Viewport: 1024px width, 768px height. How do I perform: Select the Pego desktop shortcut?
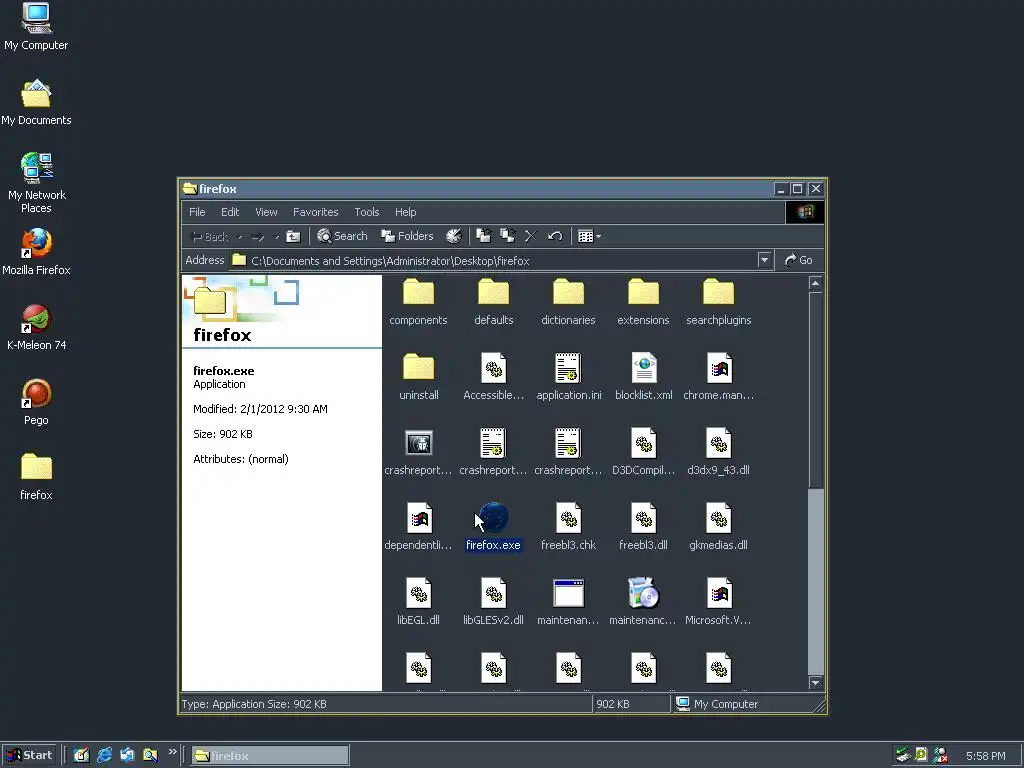click(36, 402)
